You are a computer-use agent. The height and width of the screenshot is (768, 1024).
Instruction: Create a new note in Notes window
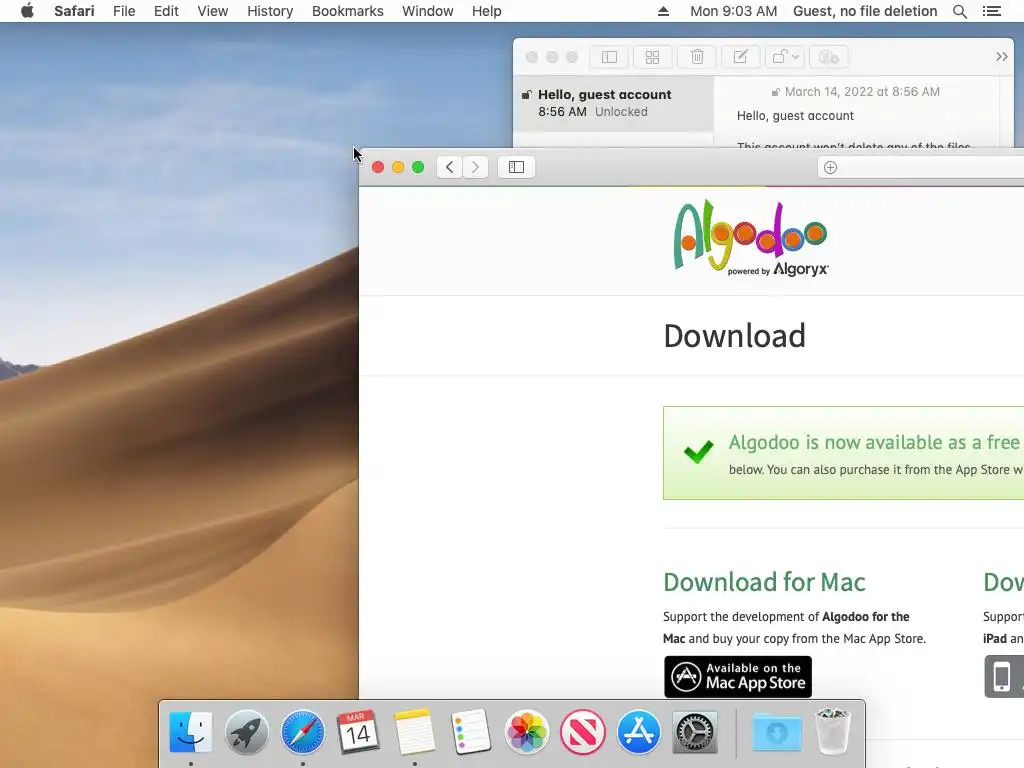click(x=741, y=57)
